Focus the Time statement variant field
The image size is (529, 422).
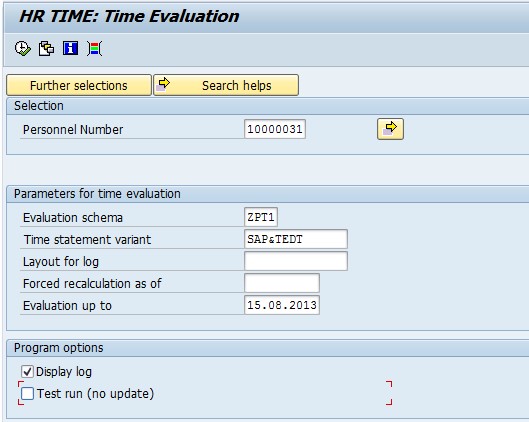[296, 239]
